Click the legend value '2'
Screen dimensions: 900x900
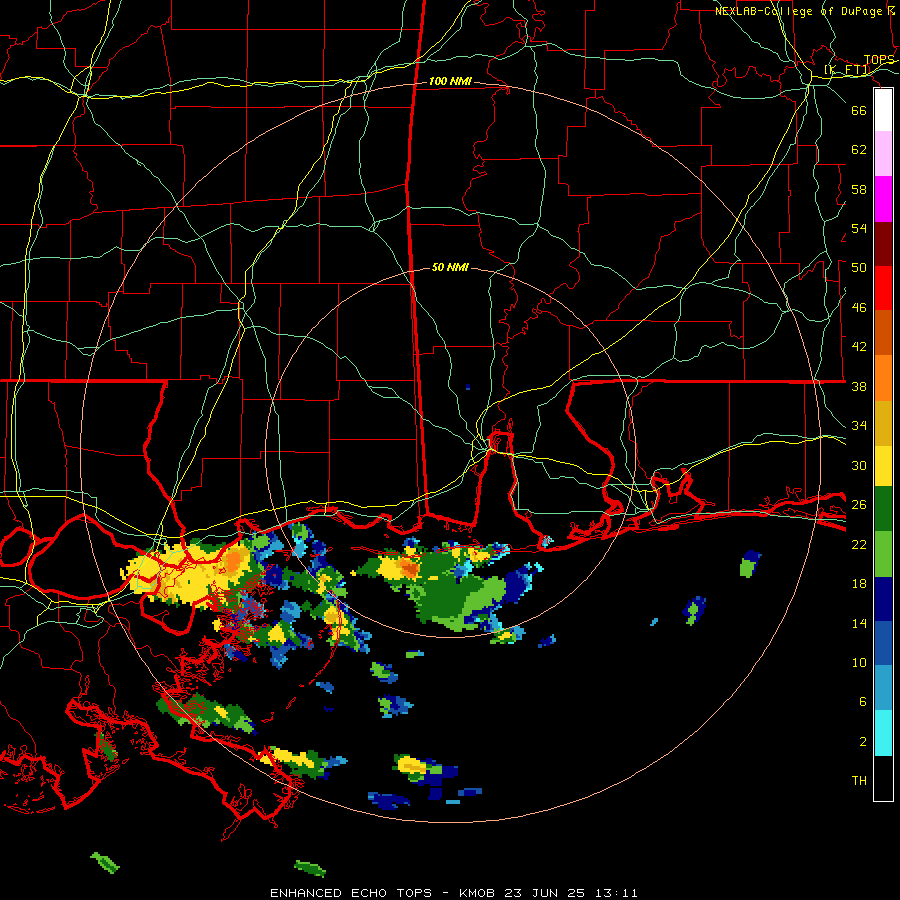863,742
